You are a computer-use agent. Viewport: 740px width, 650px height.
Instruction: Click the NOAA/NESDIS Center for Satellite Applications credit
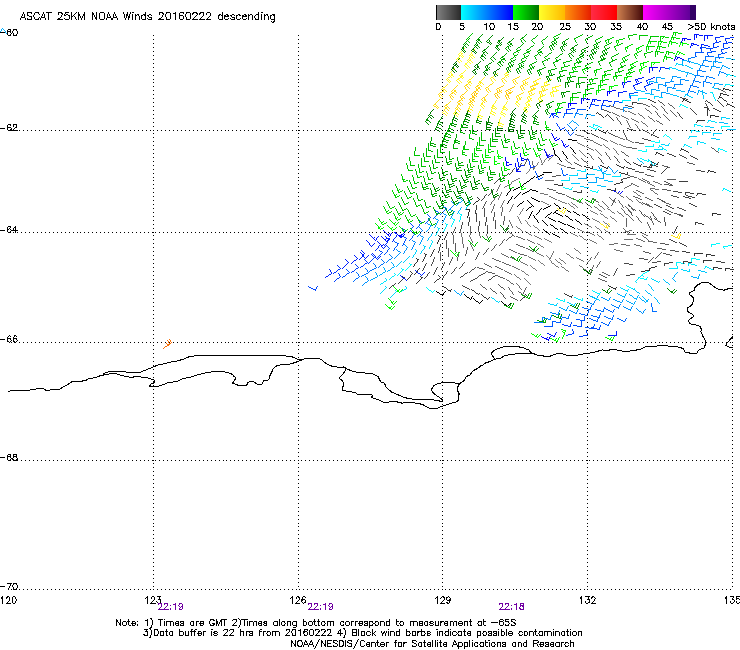[432, 644]
